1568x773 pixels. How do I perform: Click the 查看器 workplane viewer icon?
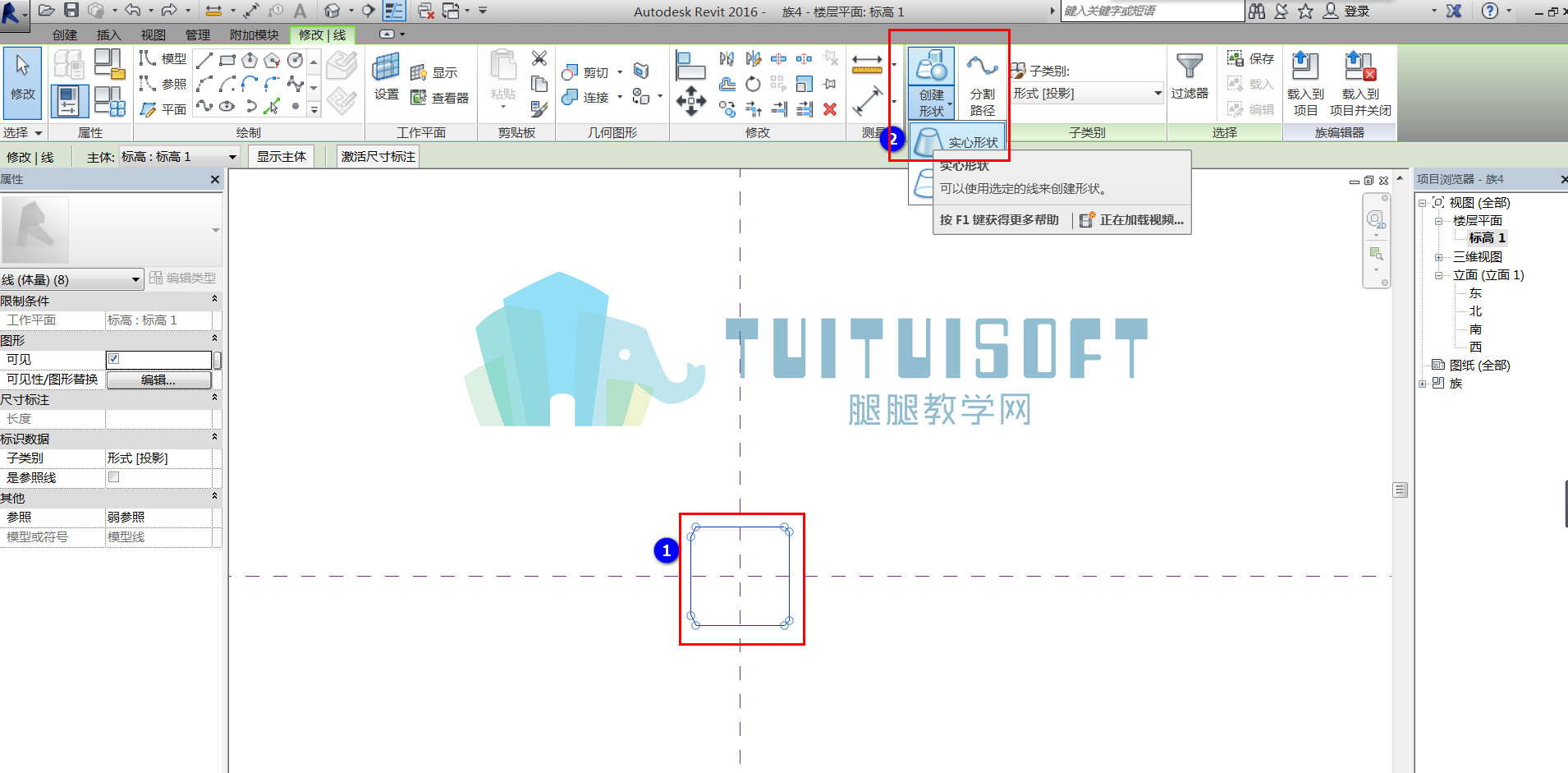439,98
